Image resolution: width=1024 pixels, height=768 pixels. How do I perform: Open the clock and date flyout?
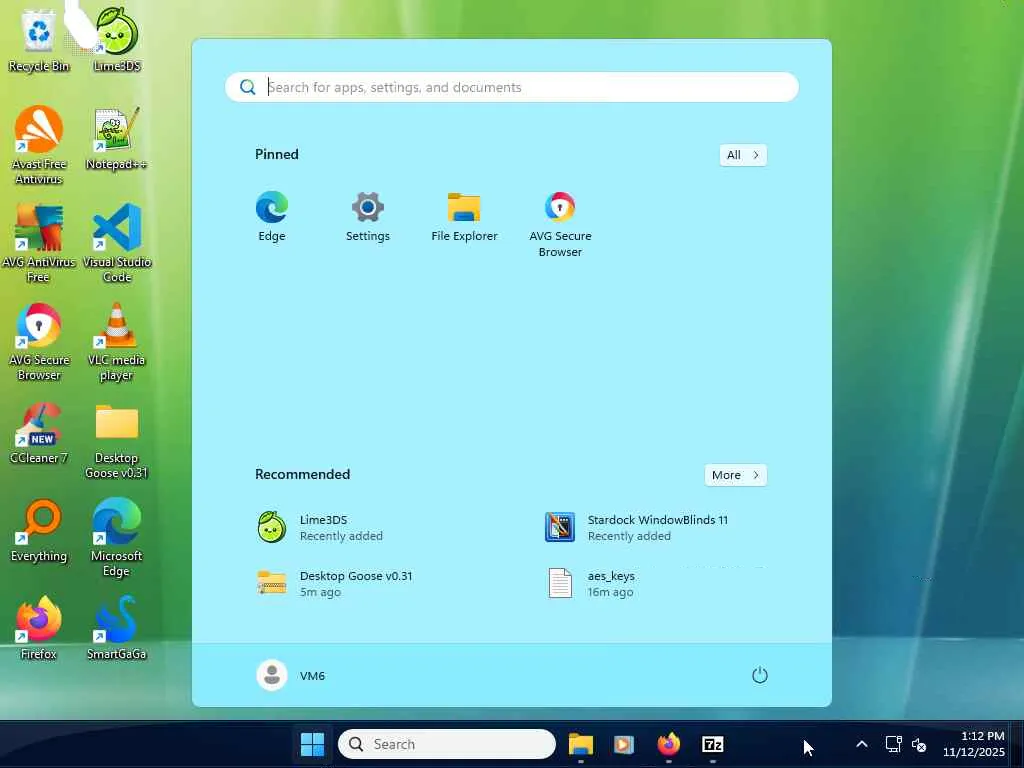tap(974, 744)
